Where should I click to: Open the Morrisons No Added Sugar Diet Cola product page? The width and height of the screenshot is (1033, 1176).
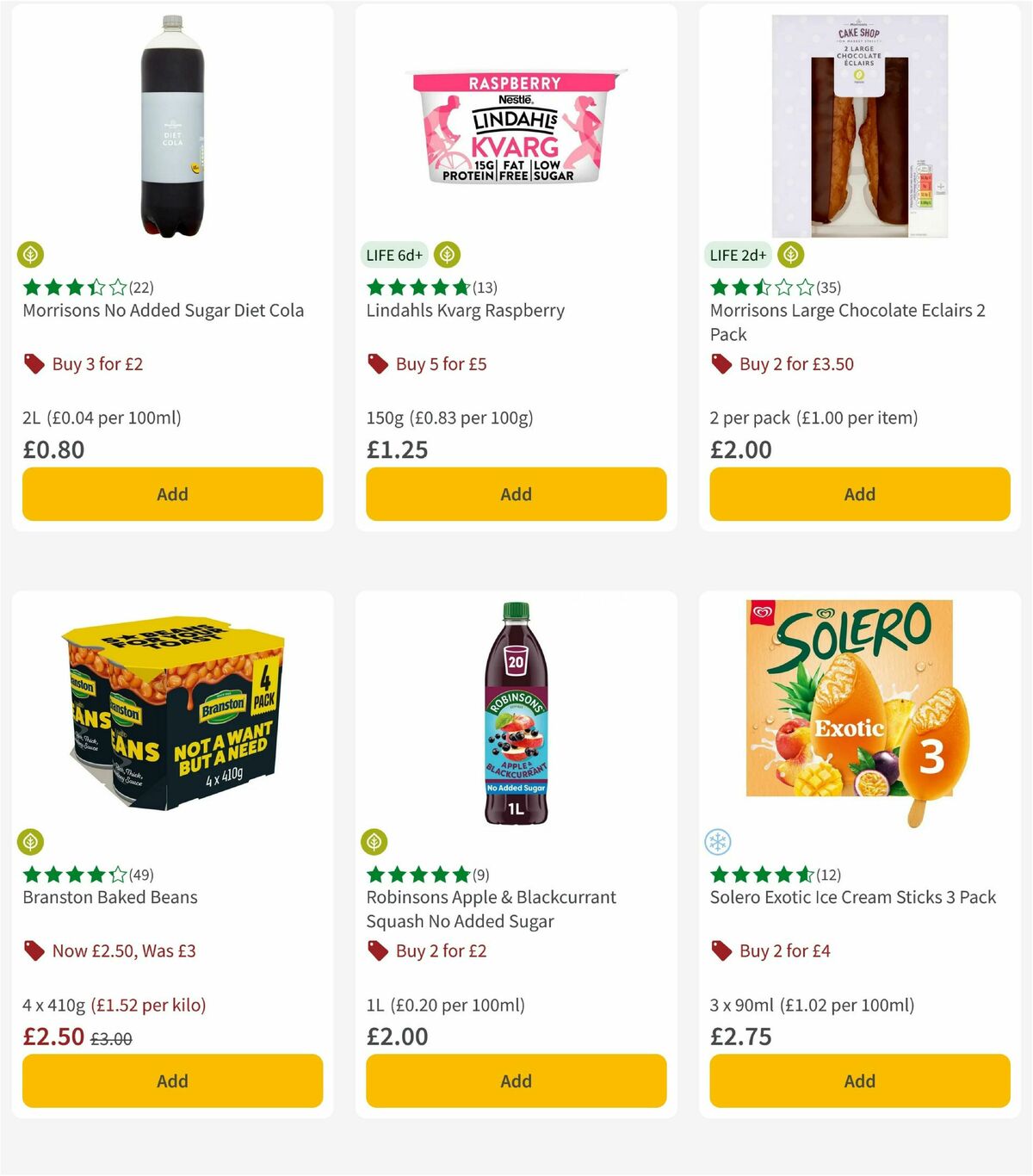click(x=162, y=311)
